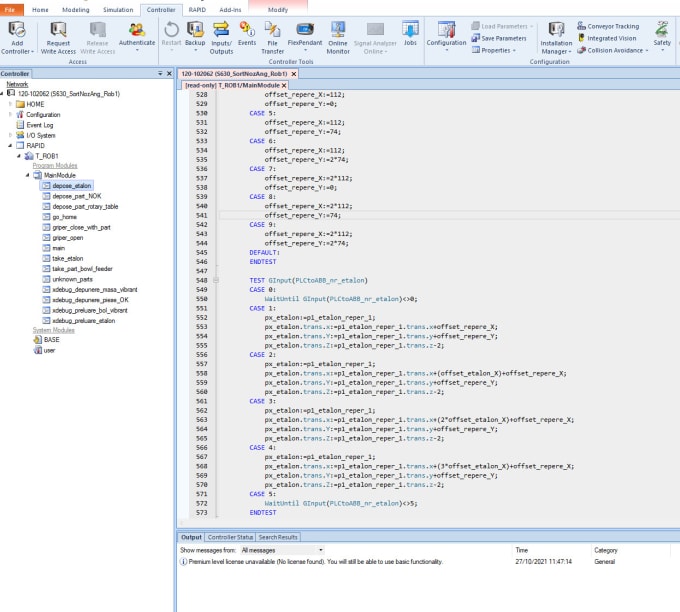Select the depose_part_NOK routine

pos(72,196)
